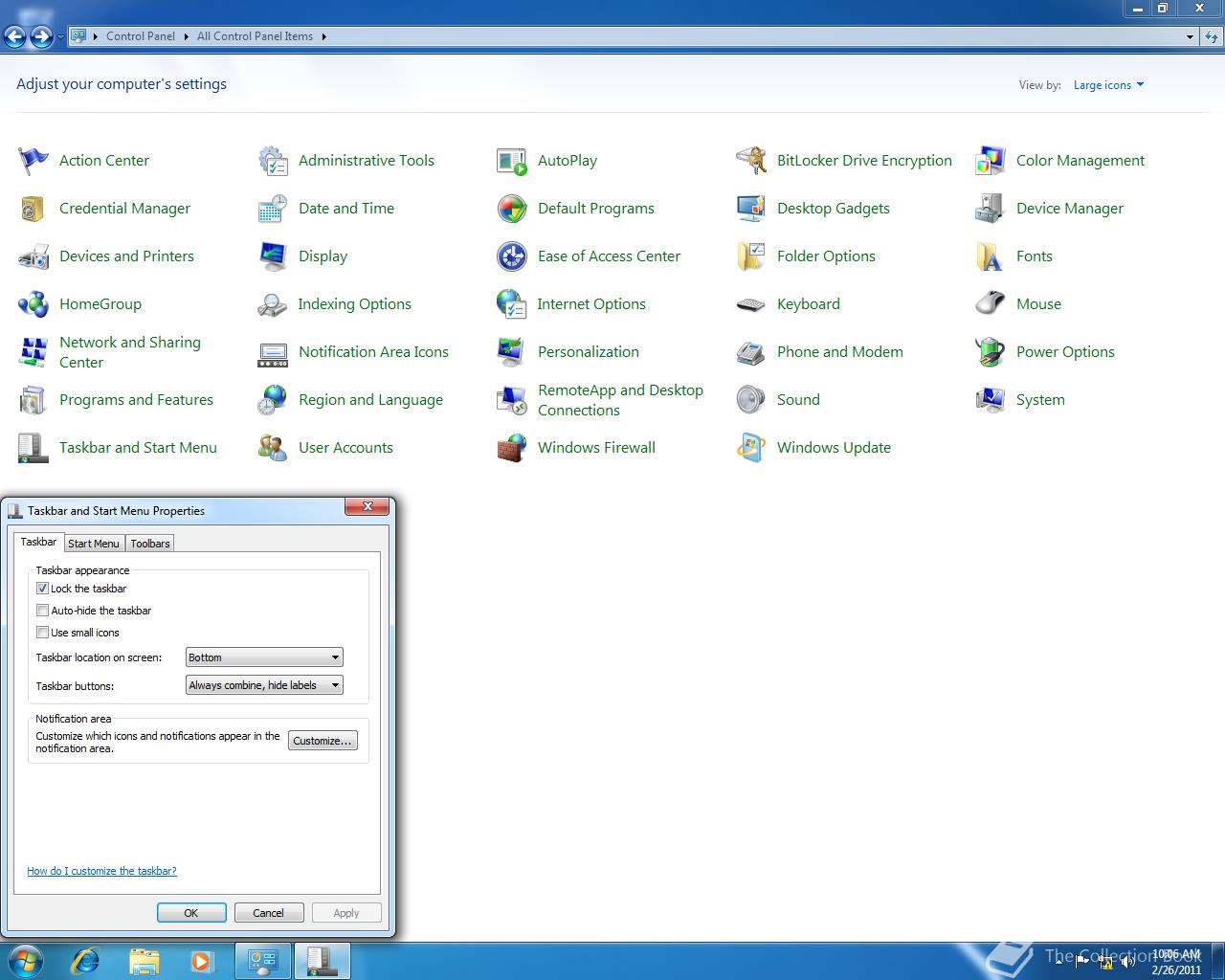Select the Taskbar tab

point(38,542)
